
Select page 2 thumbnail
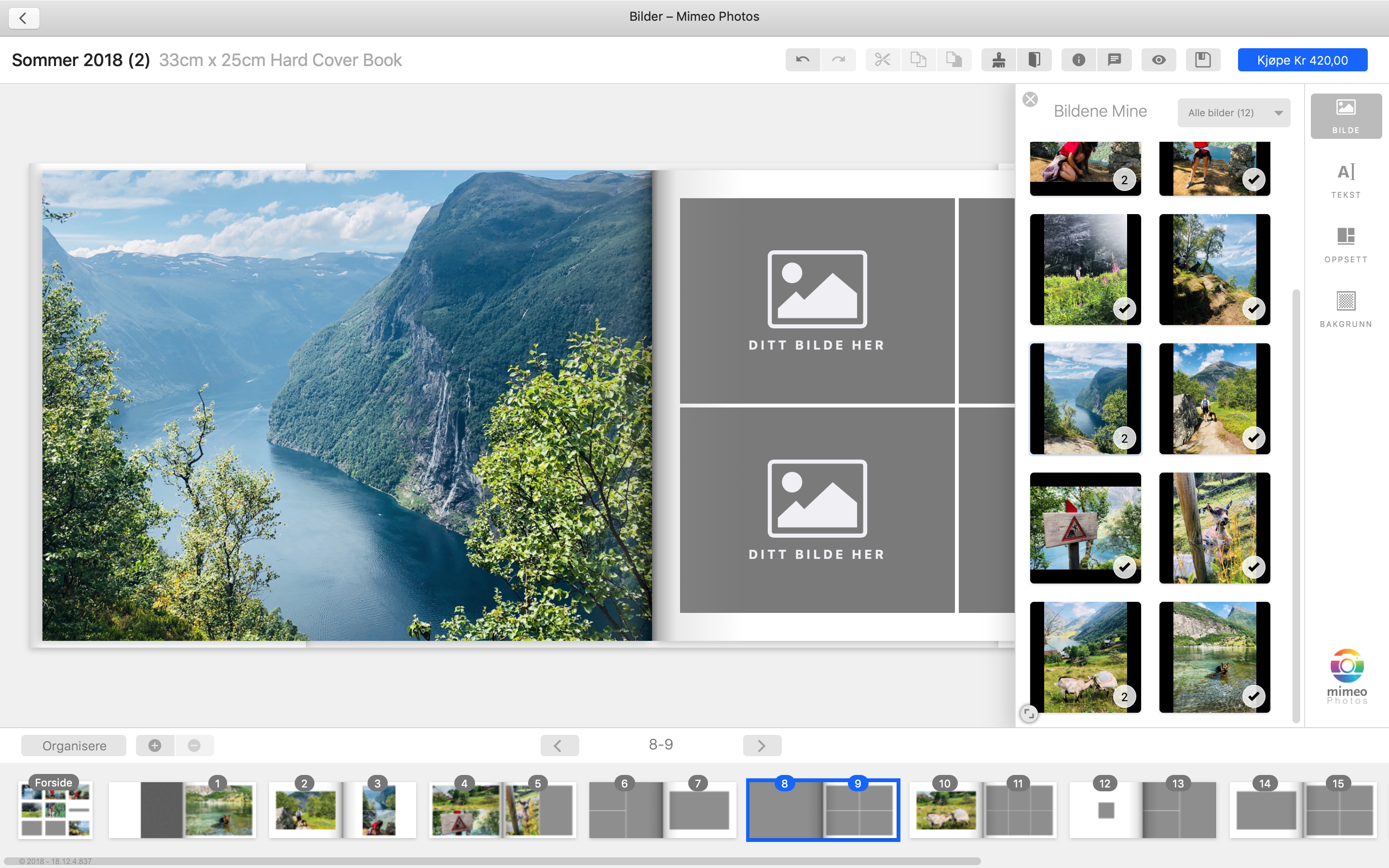(305, 810)
